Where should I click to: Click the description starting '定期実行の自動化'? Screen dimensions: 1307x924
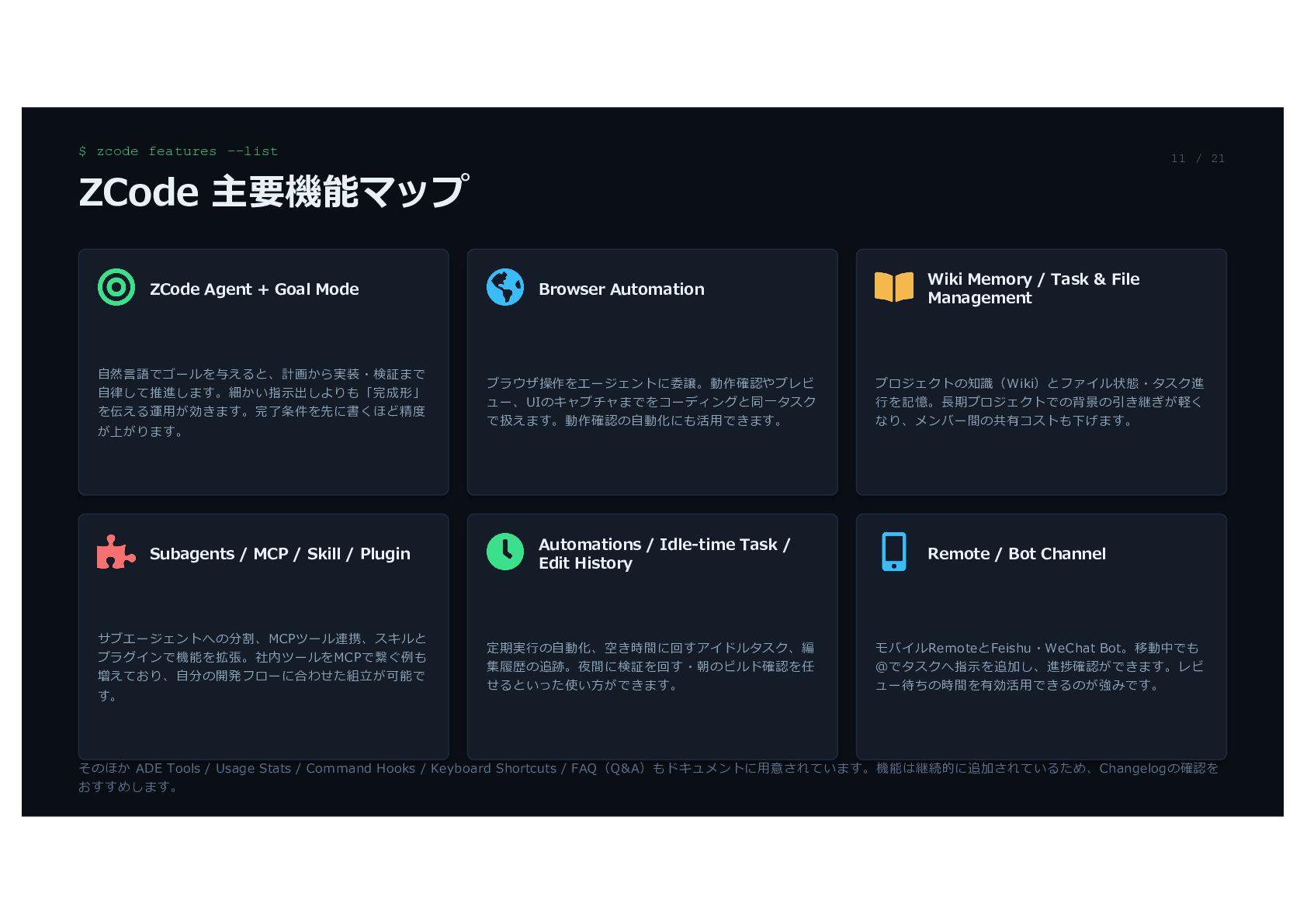click(650, 666)
